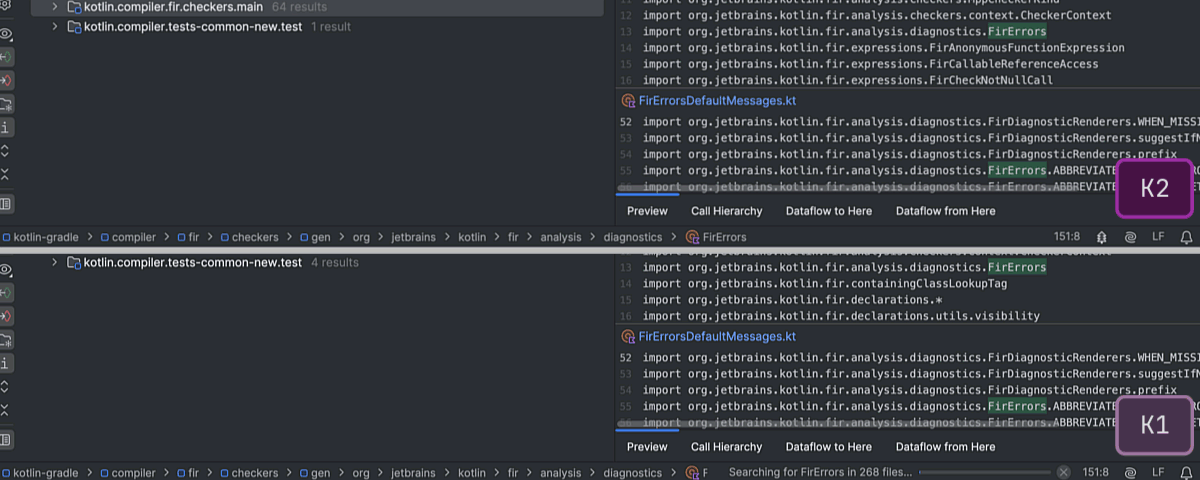Click the eye view options icon in top panel
Image resolution: width=1200 pixels, height=480 pixels.
pos(6,34)
